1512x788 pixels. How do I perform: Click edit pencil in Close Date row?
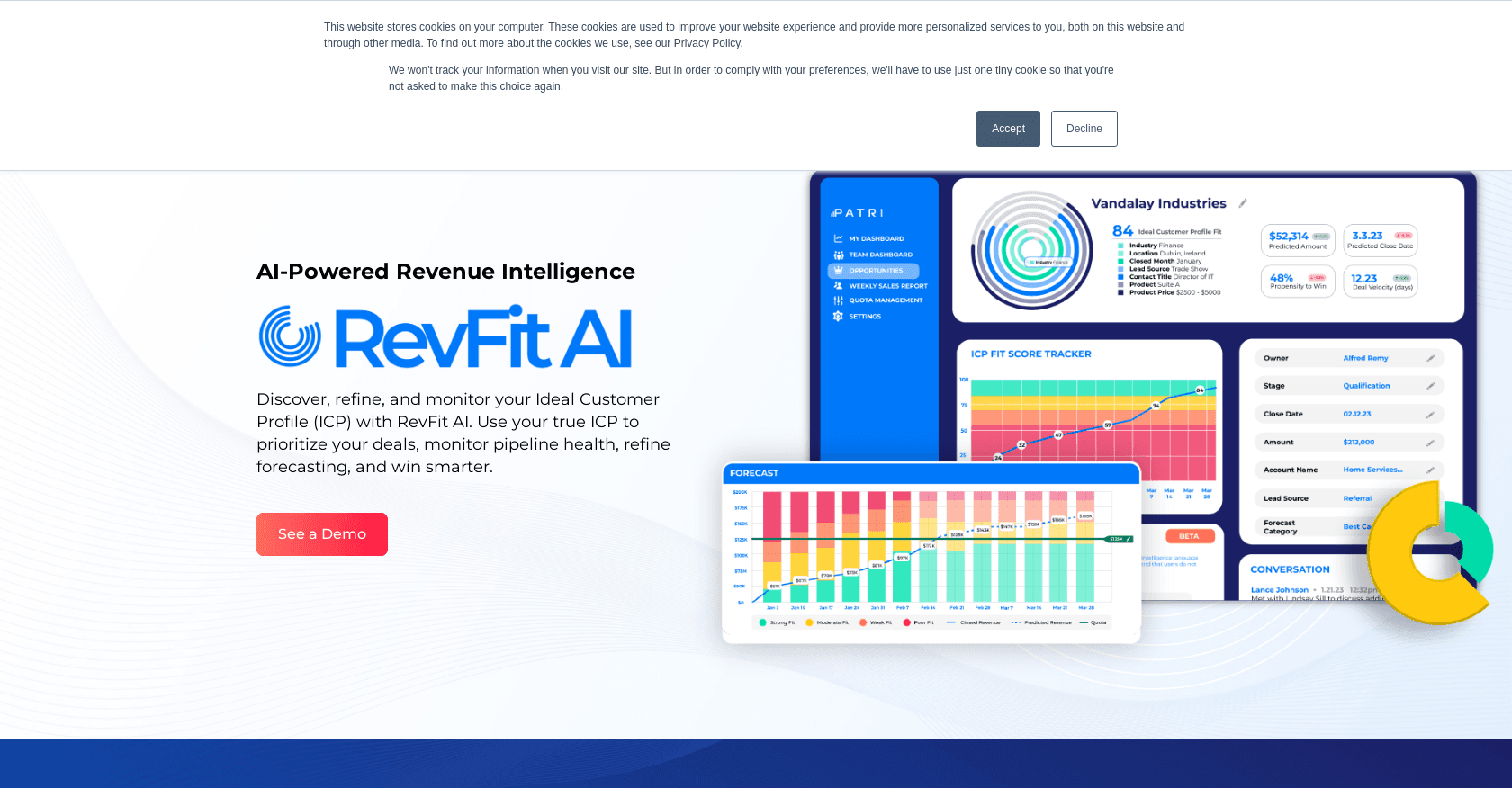tap(1430, 415)
